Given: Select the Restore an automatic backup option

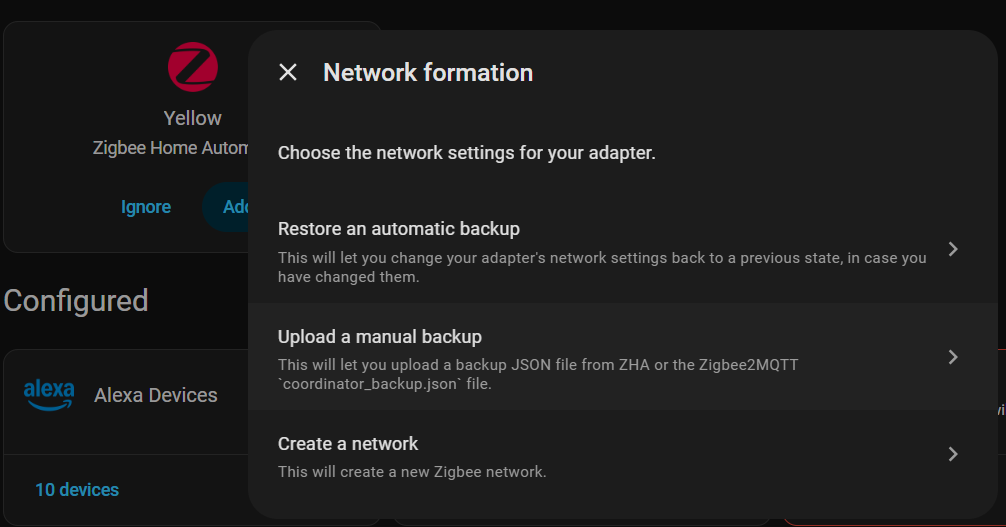Looking at the screenshot, I should [399, 229].
